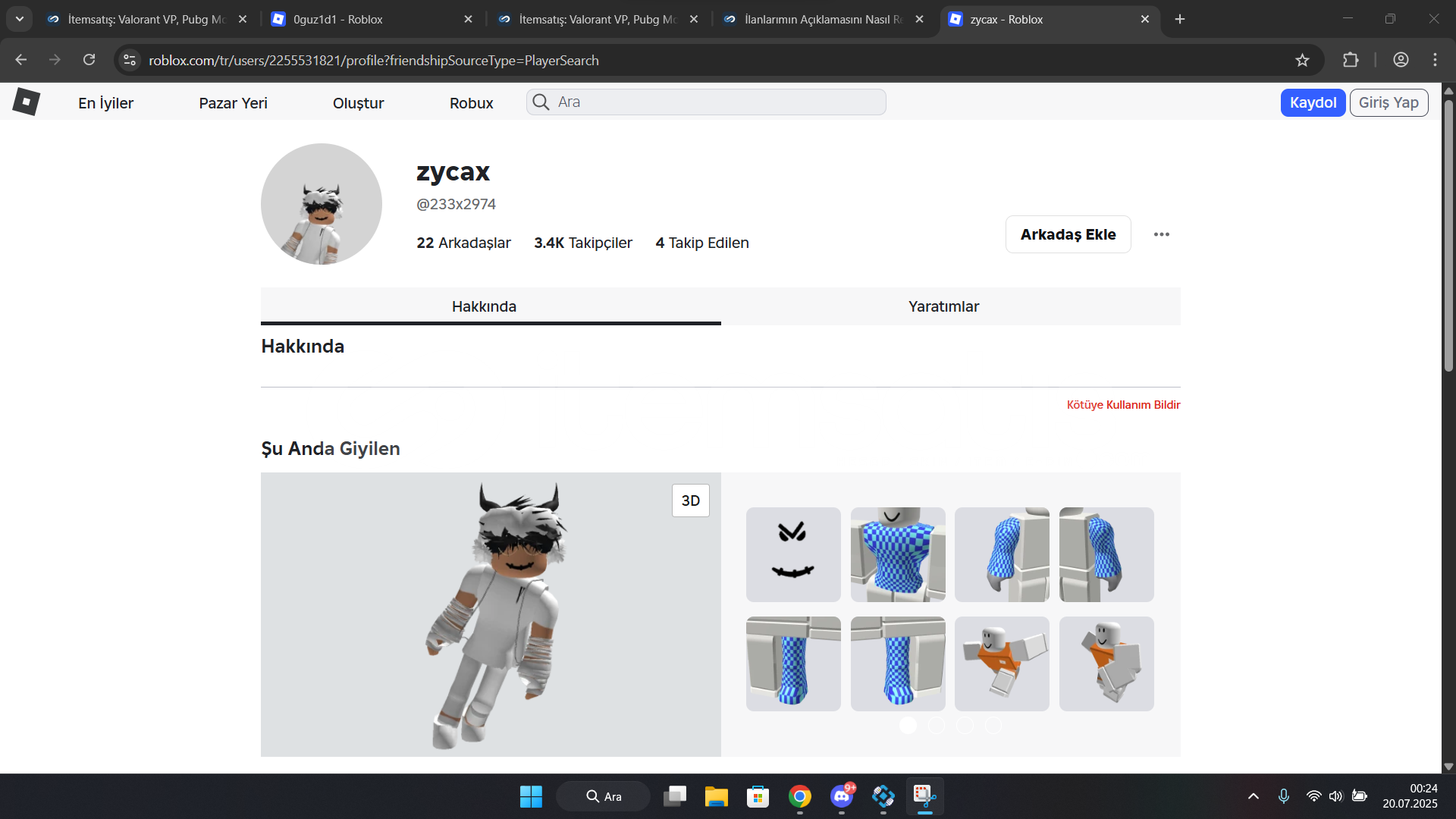Open the browser extensions puzzle icon
The height and width of the screenshot is (819, 1456).
point(1351,60)
